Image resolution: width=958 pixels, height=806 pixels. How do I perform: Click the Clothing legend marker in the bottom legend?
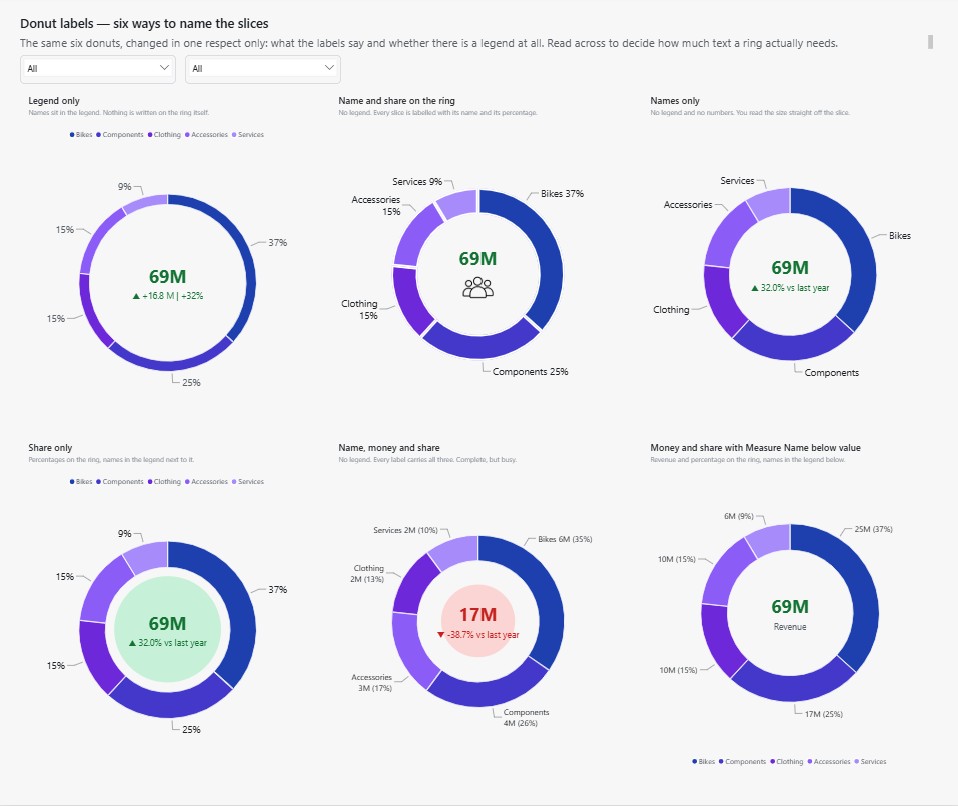pos(772,761)
